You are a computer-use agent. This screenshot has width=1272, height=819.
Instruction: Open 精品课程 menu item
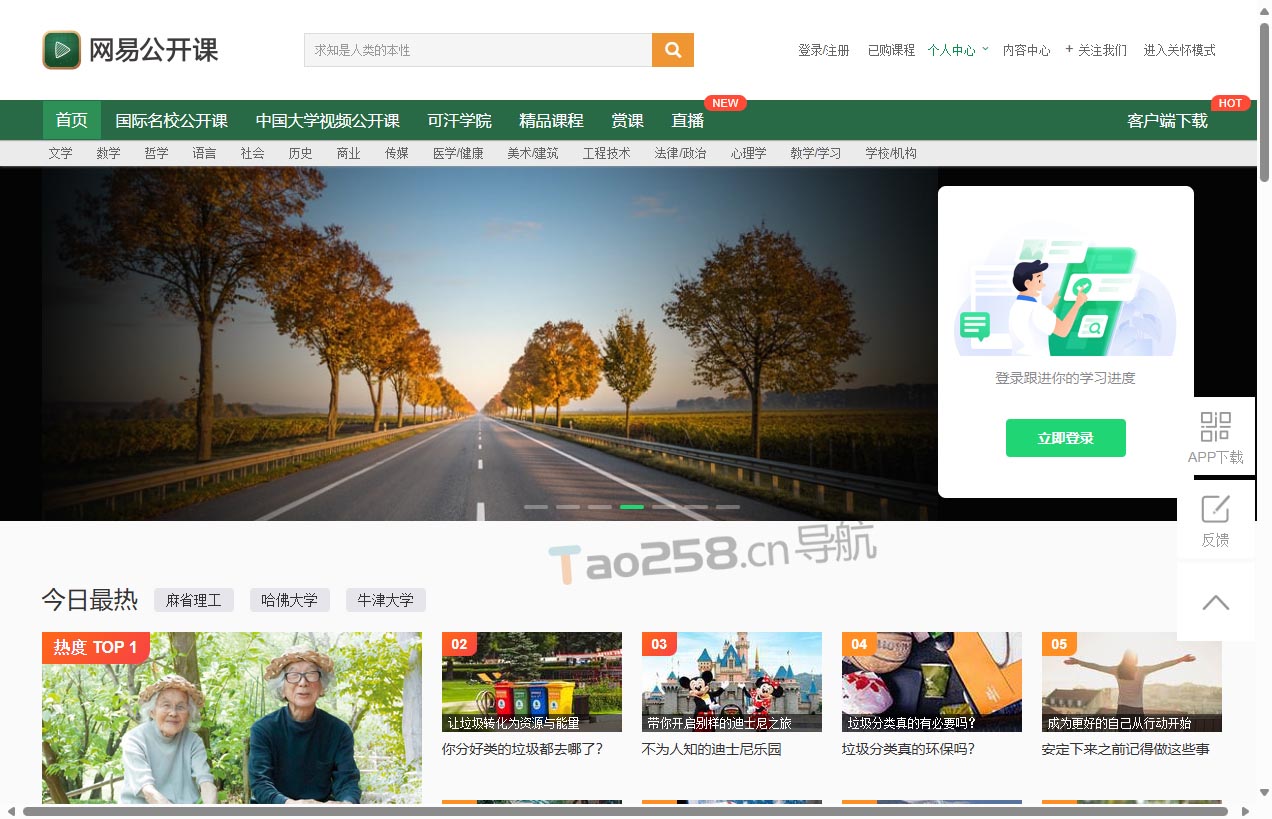tap(551, 121)
